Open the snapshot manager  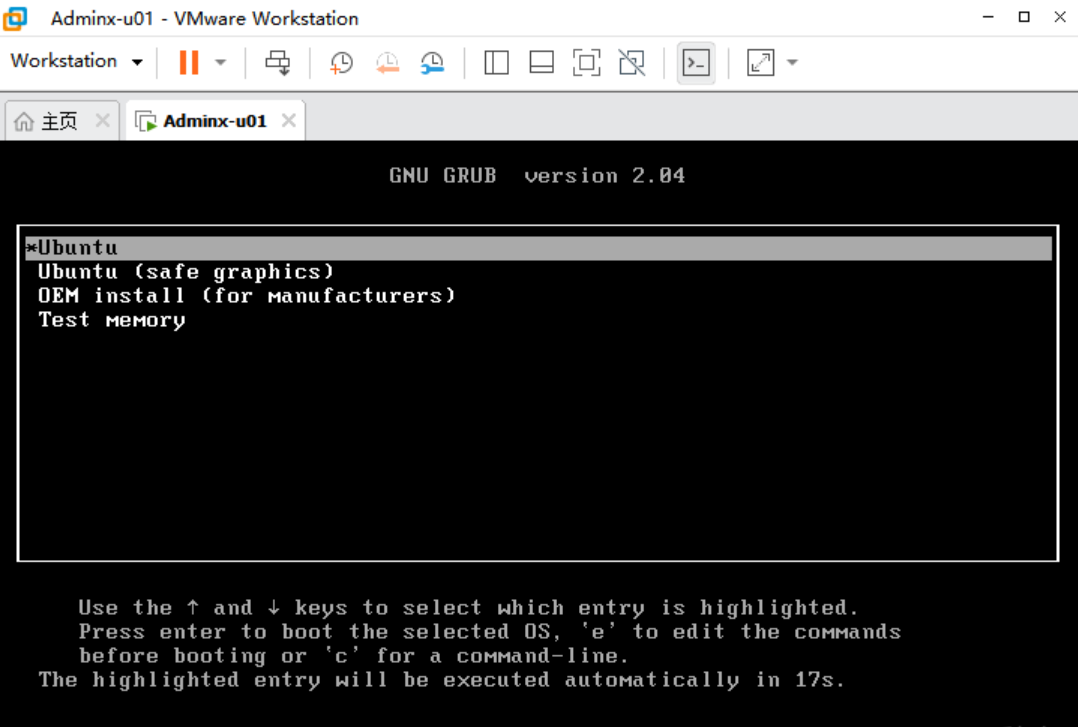coord(432,63)
